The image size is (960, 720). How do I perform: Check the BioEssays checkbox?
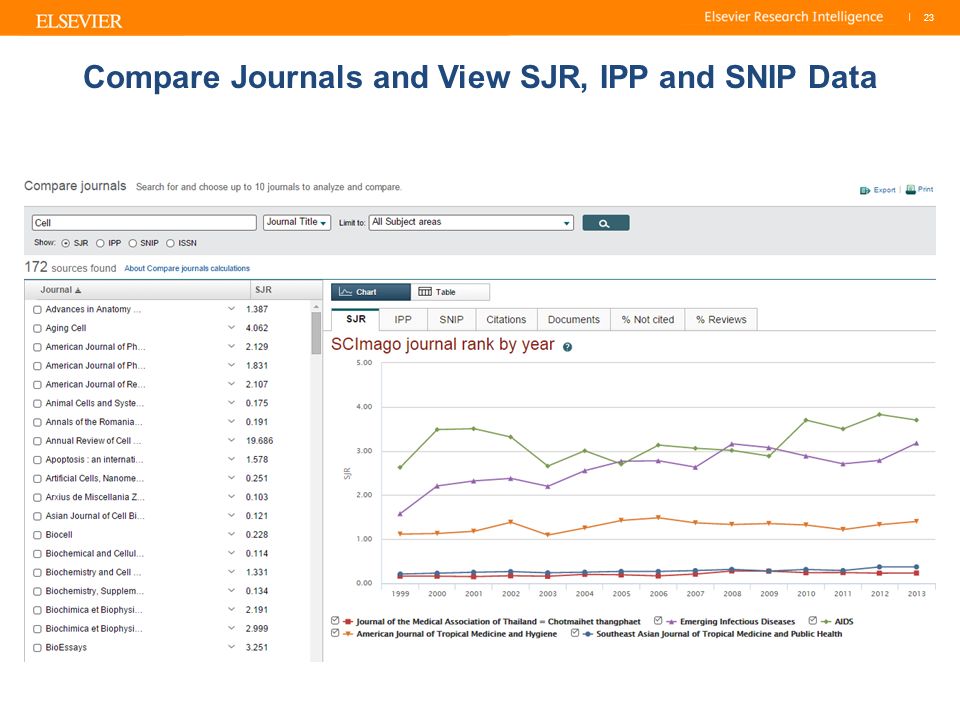tap(37, 648)
